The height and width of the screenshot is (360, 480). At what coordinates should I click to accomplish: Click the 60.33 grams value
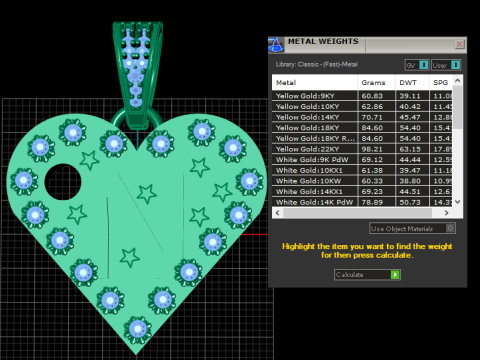click(x=372, y=181)
